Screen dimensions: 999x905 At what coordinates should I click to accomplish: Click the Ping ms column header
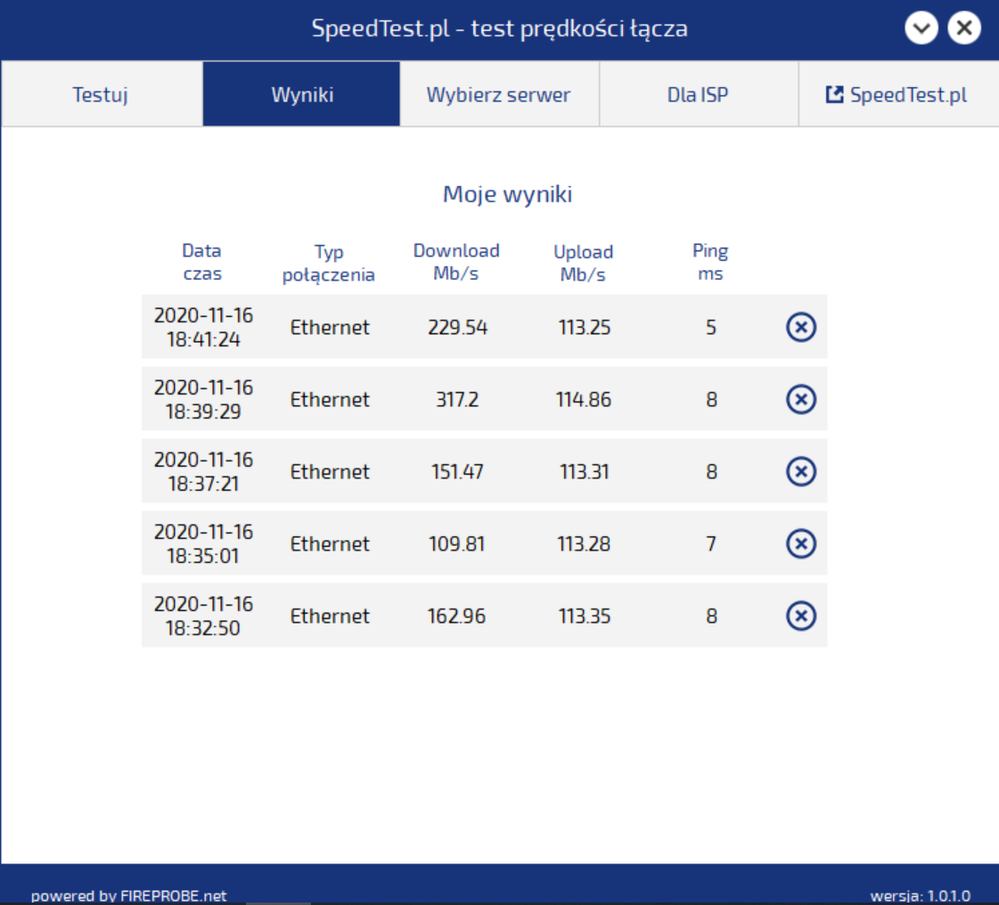coord(710,262)
